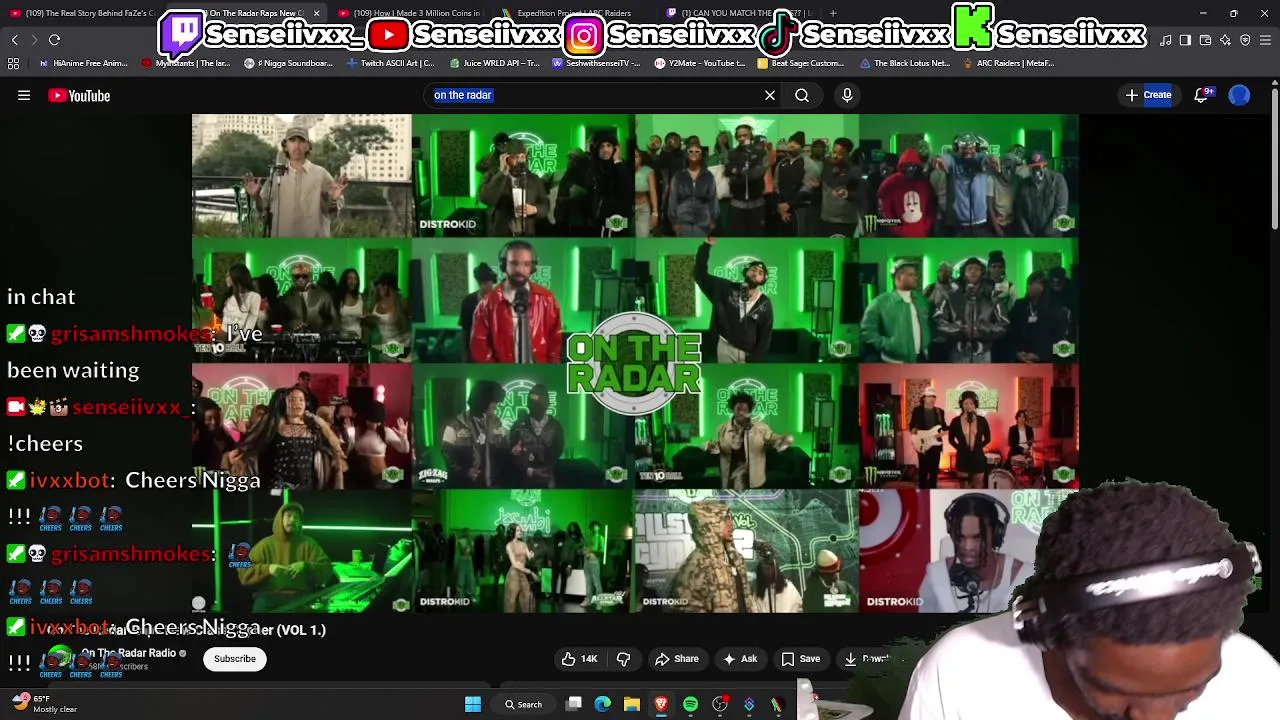The width and height of the screenshot is (1280, 720).
Task: Click the outdoor rapper tile in video collage
Action: click(301, 175)
